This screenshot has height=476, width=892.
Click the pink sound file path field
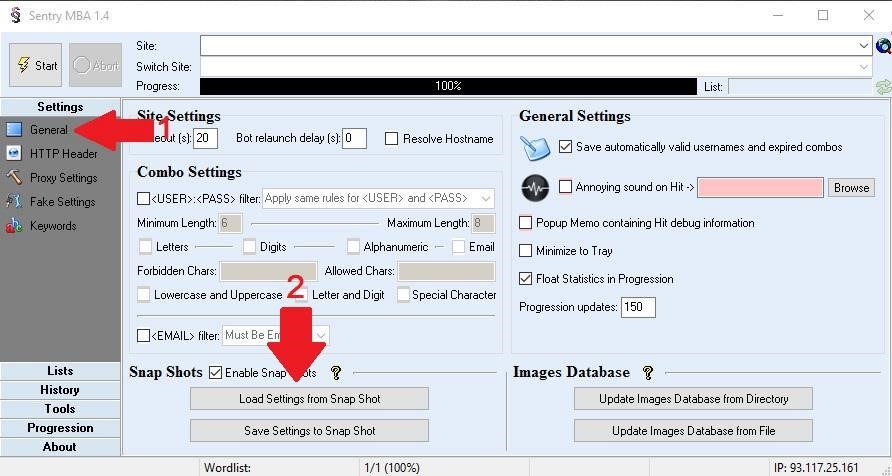[761, 188]
